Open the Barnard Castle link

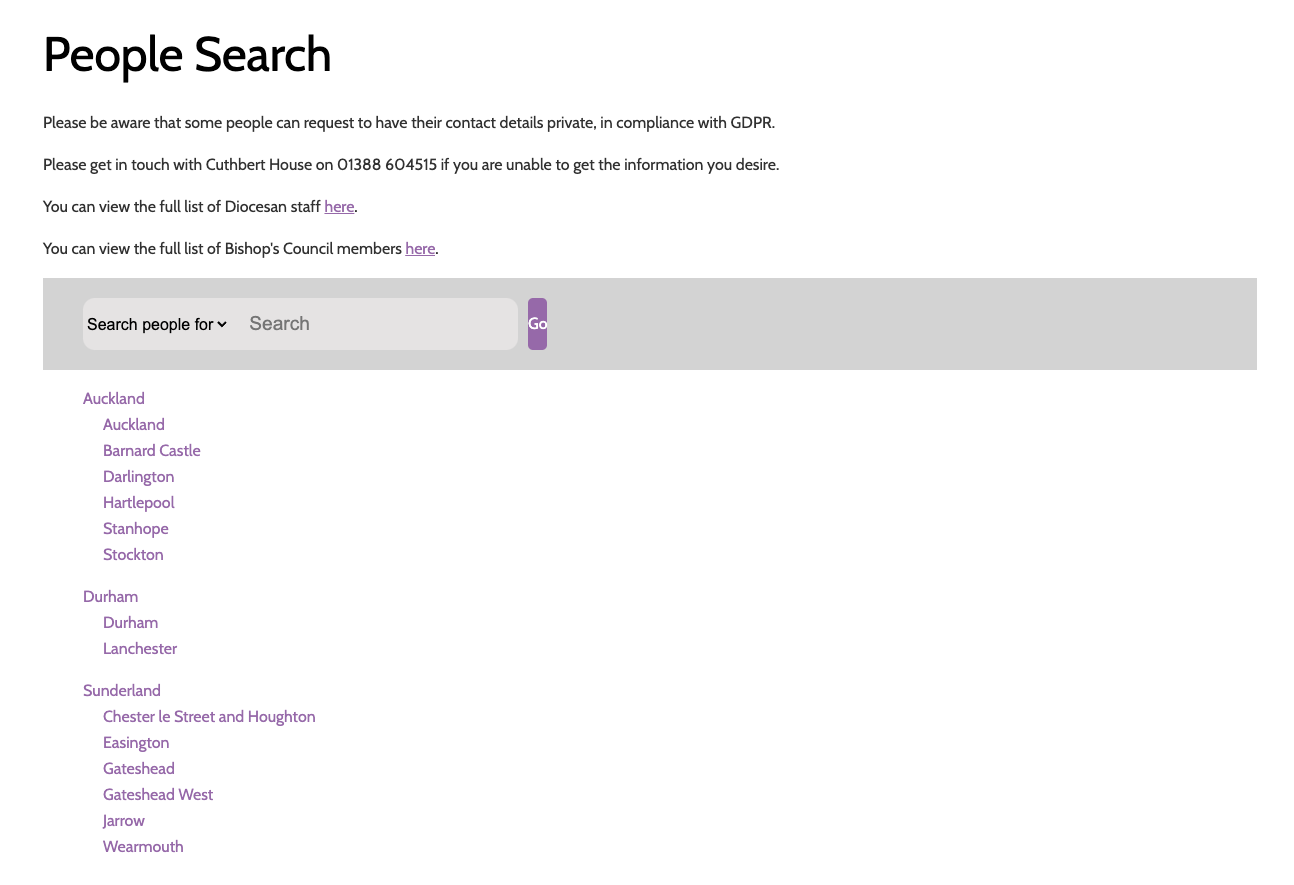point(152,451)
